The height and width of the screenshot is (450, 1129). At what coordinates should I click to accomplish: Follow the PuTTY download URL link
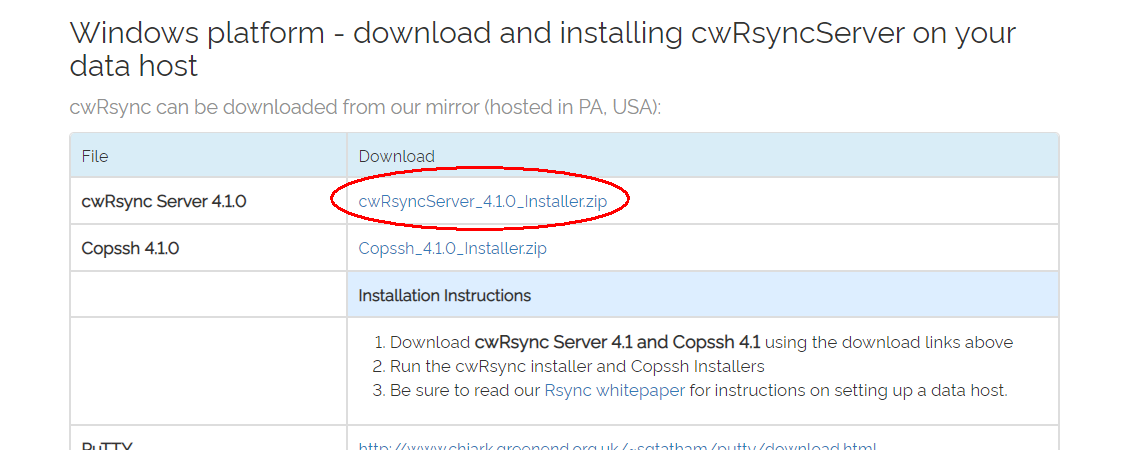coord(617,445)
